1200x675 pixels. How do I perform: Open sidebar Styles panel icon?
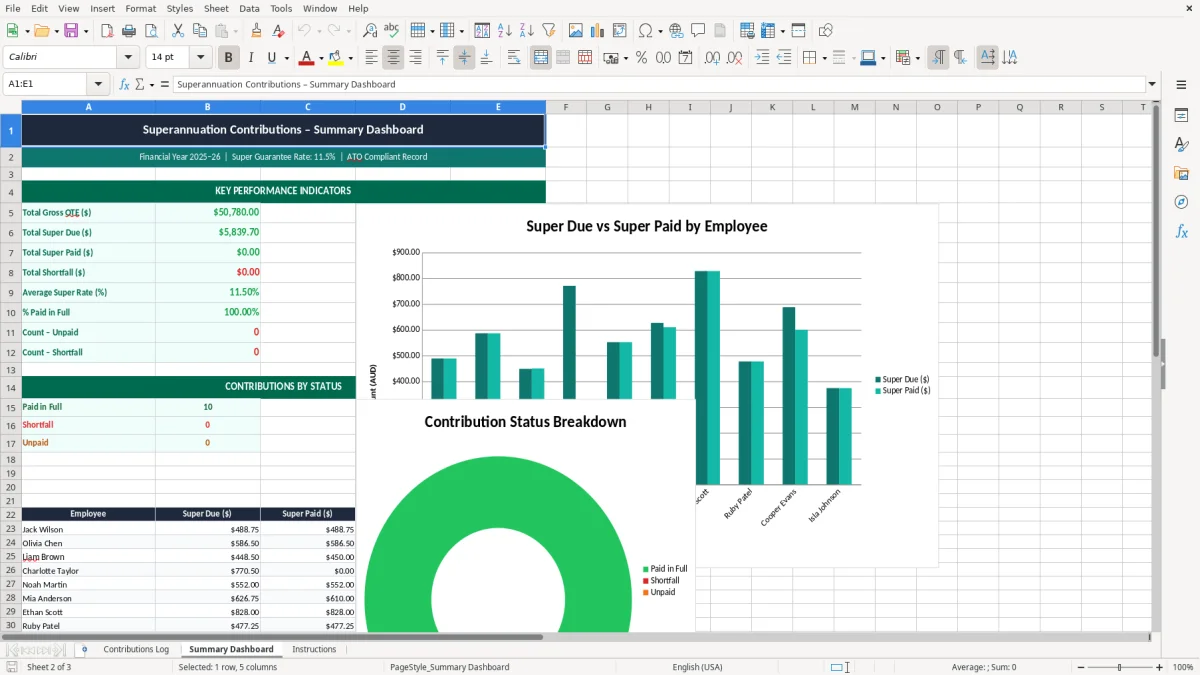click(1181, 145)
